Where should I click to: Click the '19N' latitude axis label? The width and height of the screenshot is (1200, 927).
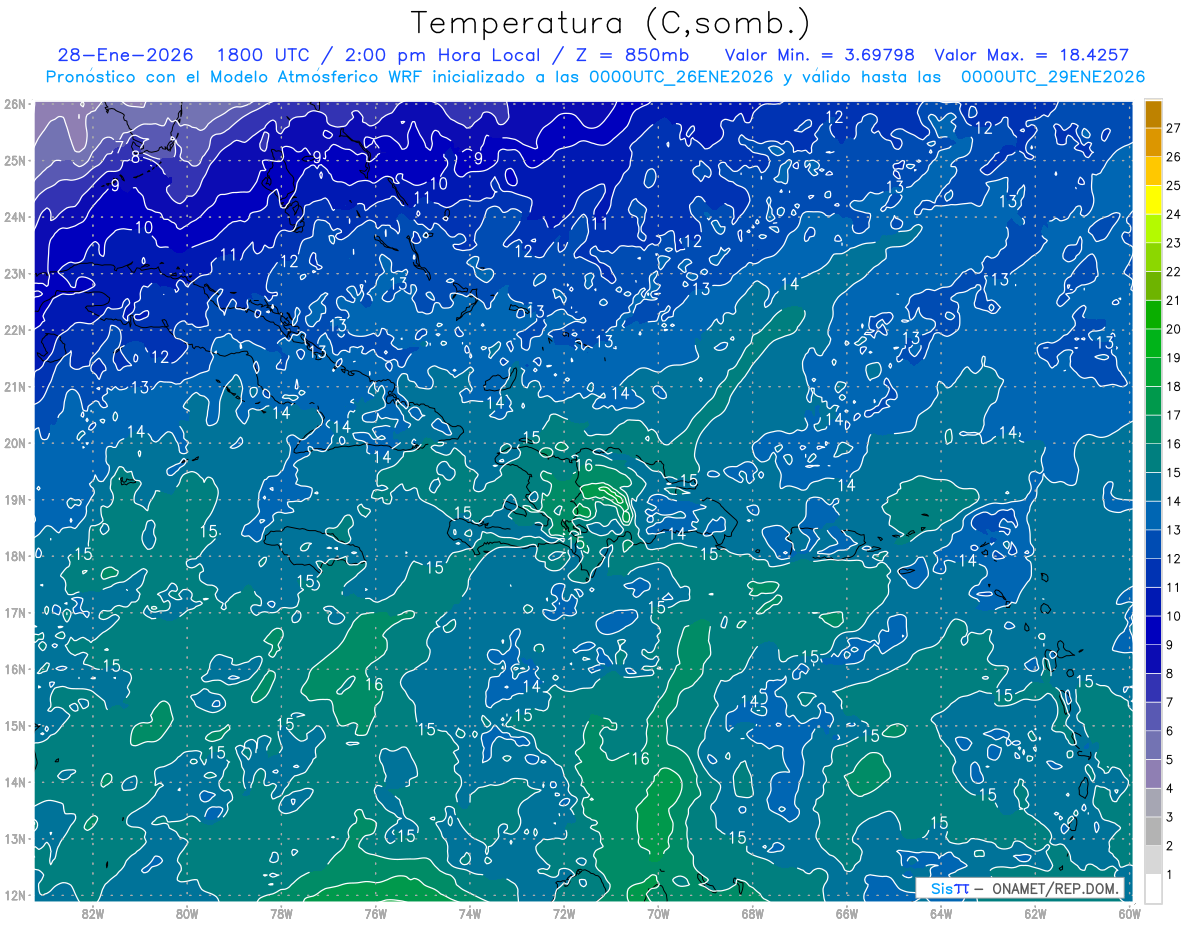(15, 500)
